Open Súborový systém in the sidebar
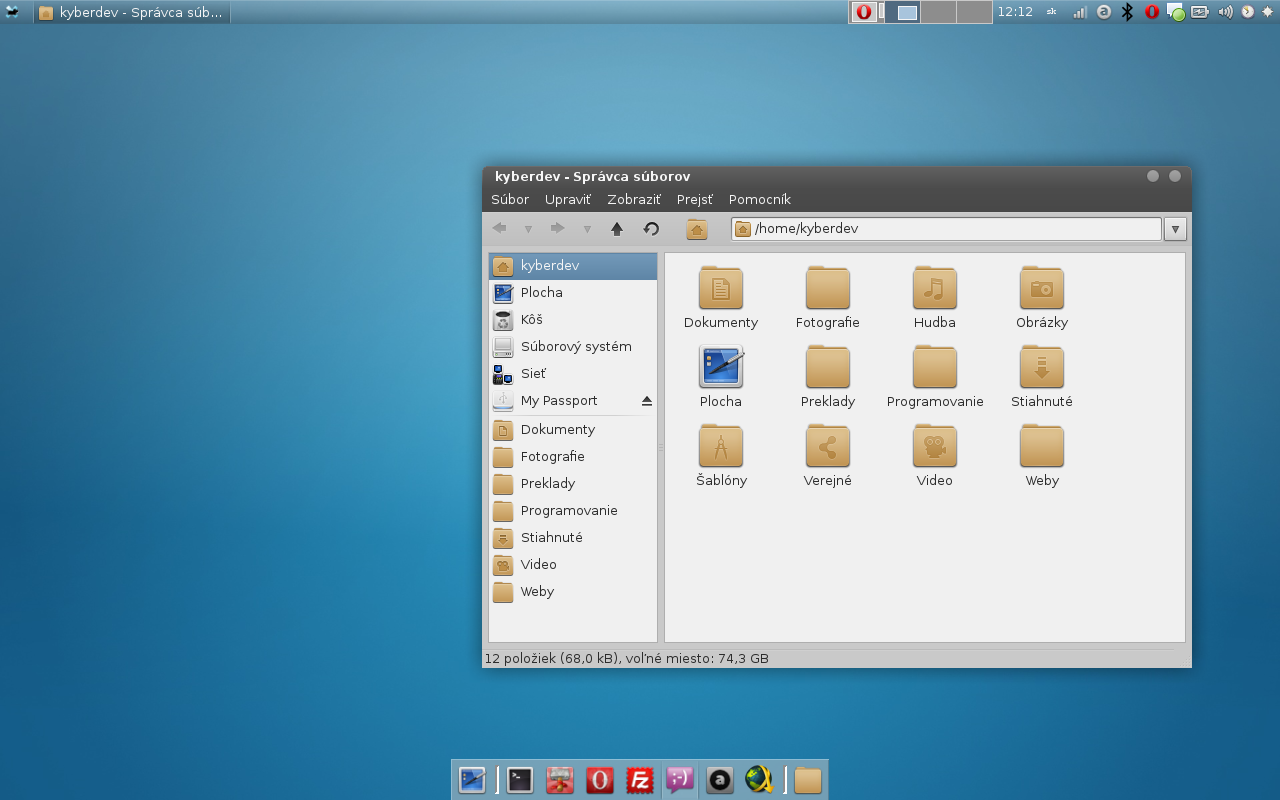This screenshot has height=800, width=1280. pyautogui.click(x=573, y=347)
